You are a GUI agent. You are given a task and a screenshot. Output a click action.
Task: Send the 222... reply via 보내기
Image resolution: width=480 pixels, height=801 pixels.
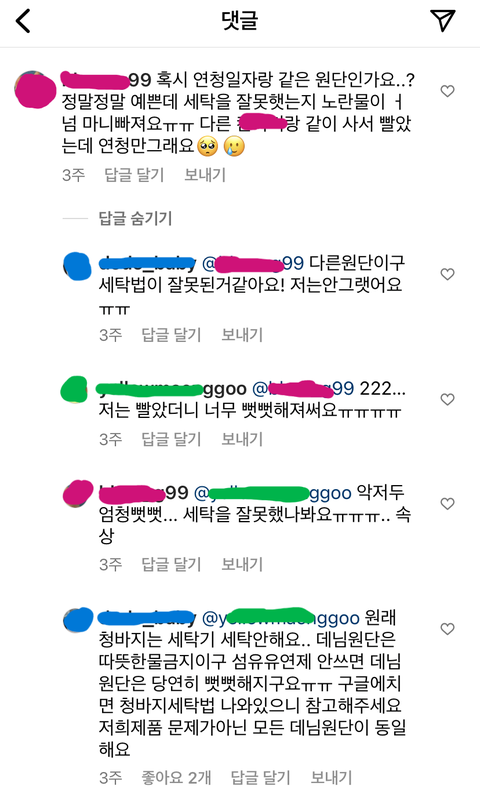coord(242,439)
